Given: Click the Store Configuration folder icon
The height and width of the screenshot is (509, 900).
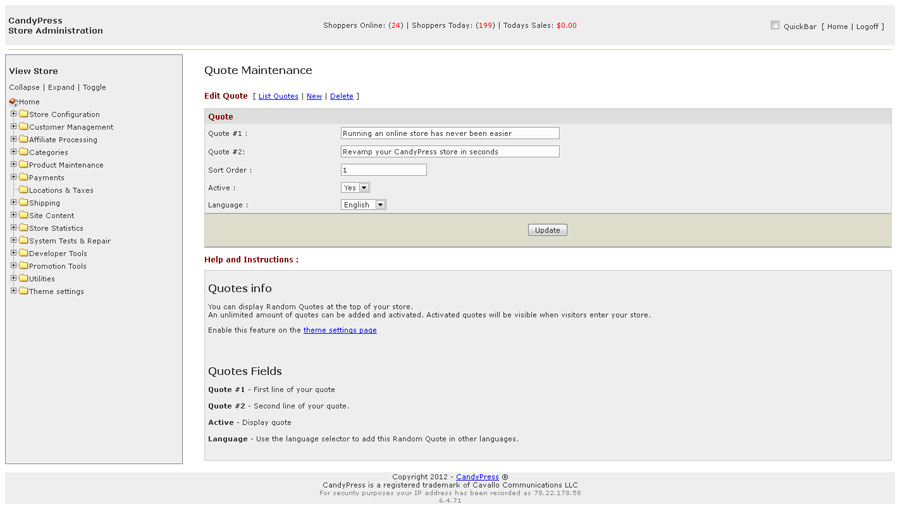Looking at the screenshot, I should click(x=24, y=114).
